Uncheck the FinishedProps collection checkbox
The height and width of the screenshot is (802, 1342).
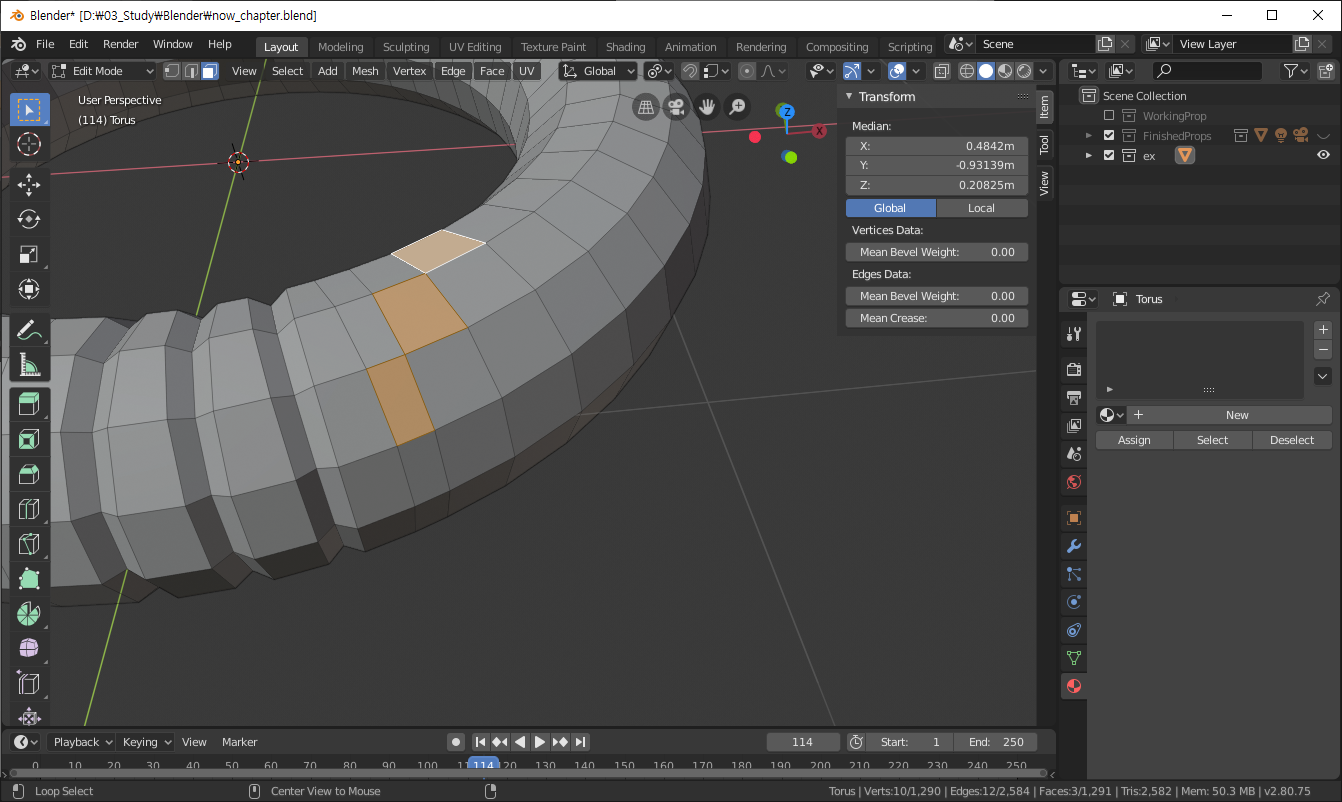1109,136
